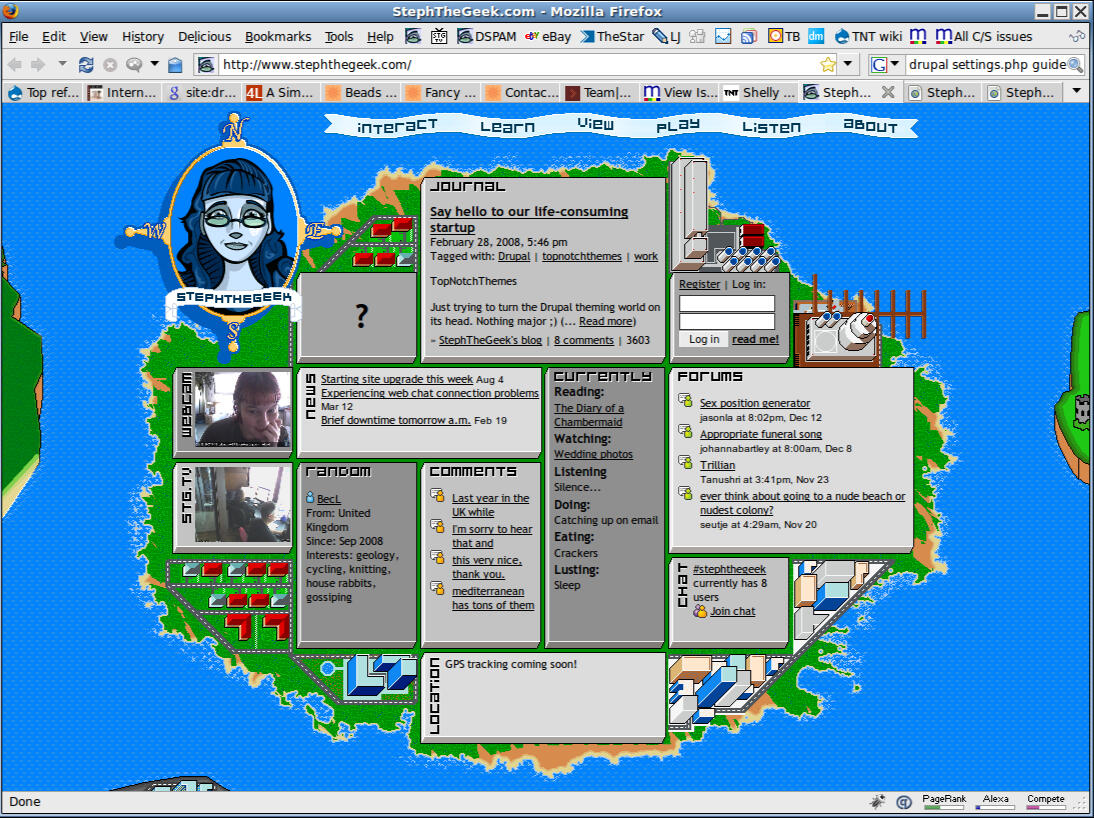Click the webcam thumbnail image

pyautogui.click(x=242, y=409)
